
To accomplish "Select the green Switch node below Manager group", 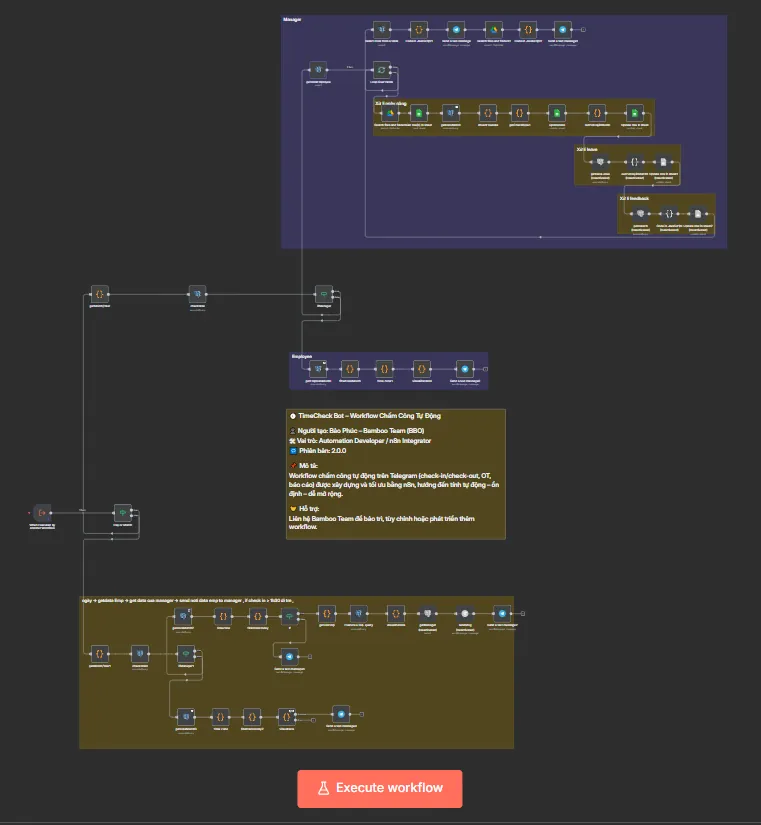I will 323,293.
